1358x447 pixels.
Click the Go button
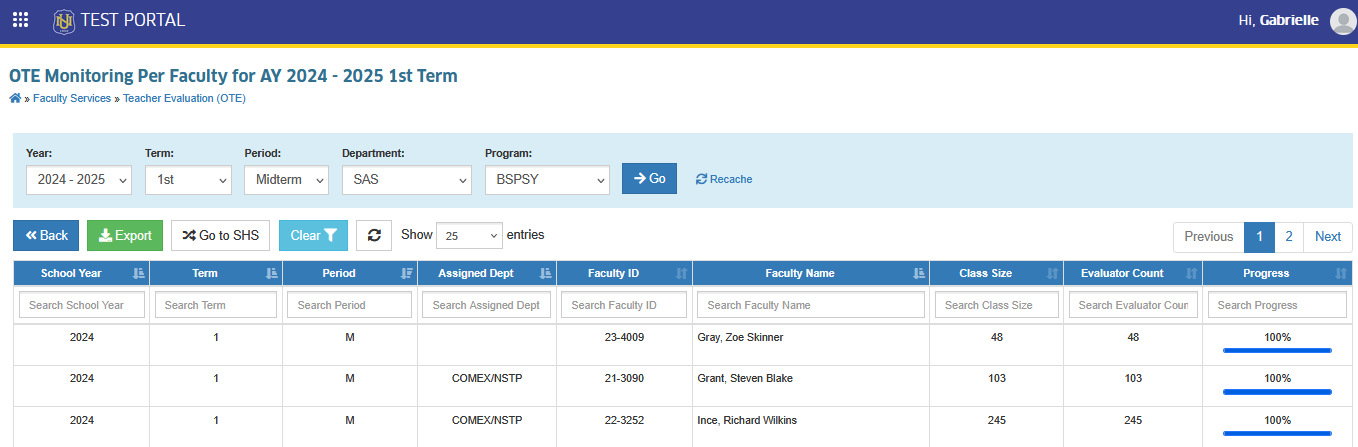649,178
